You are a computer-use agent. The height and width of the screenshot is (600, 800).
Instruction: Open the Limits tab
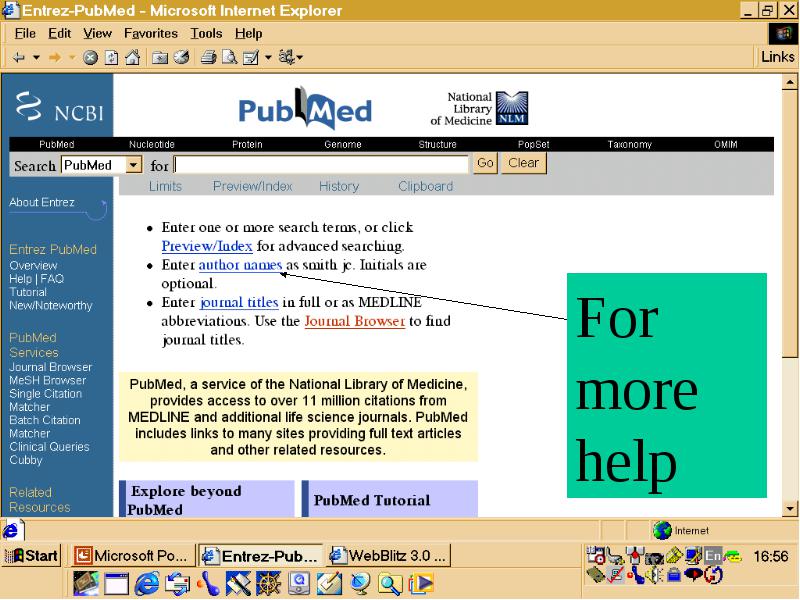(x=165, y=186)
